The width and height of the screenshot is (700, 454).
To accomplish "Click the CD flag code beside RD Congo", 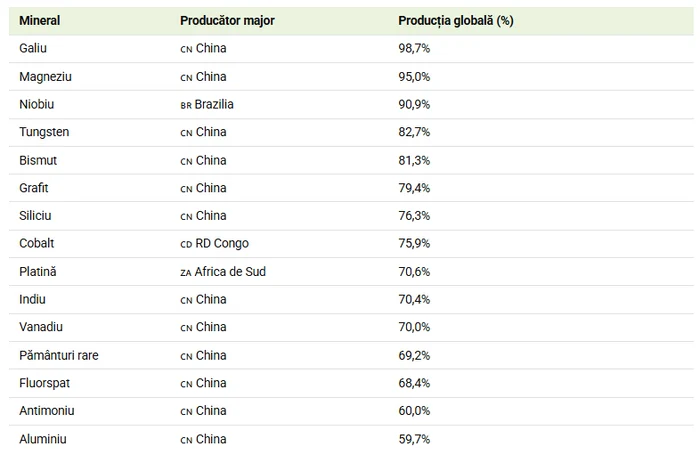I will point(186,244).
